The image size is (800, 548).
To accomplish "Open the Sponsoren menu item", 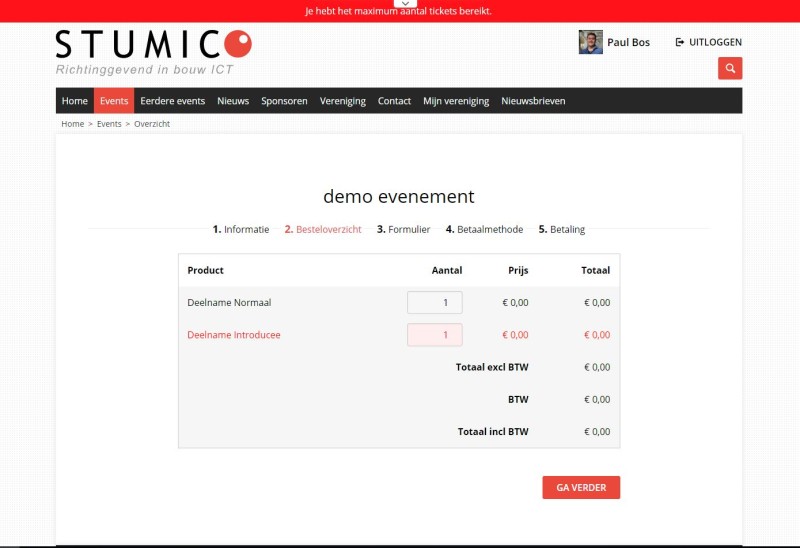I will (x=284, y=101).
